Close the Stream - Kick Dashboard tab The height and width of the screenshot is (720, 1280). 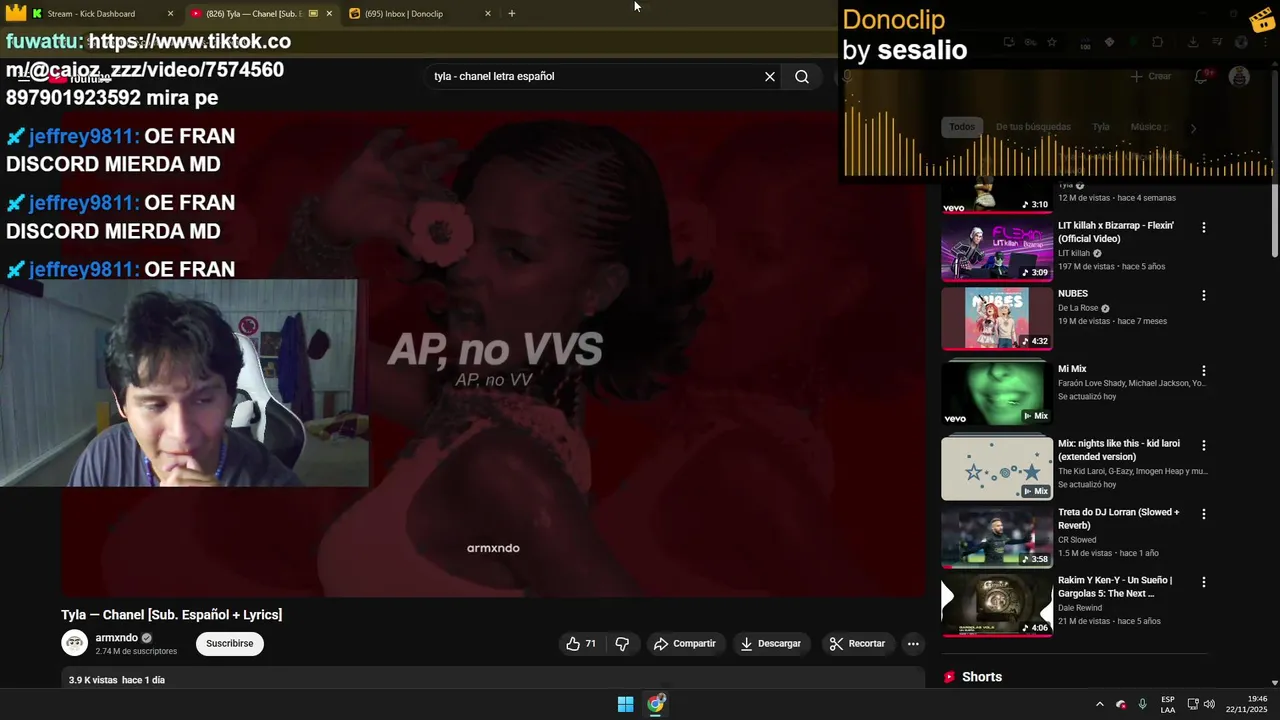(x=170, y=14)
